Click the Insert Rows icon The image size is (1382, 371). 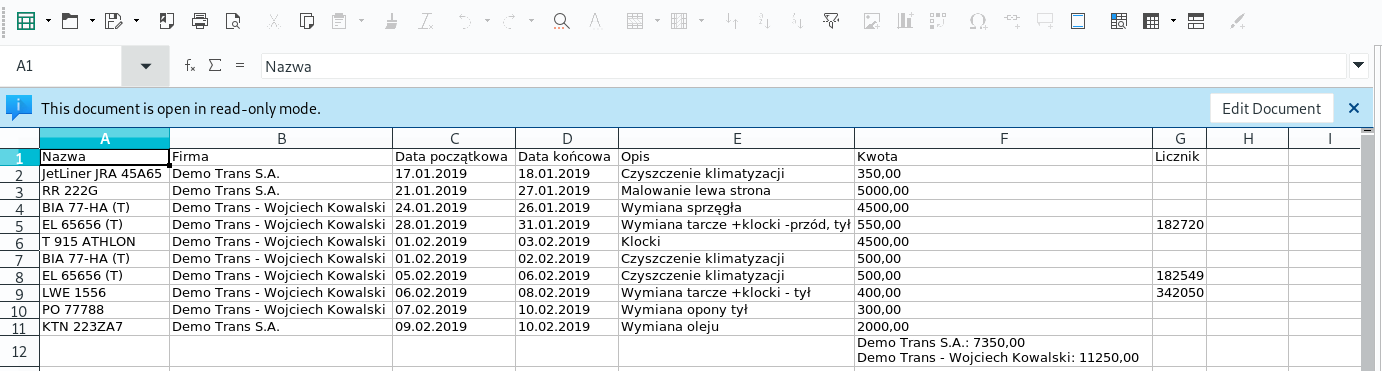click(634, 20)
